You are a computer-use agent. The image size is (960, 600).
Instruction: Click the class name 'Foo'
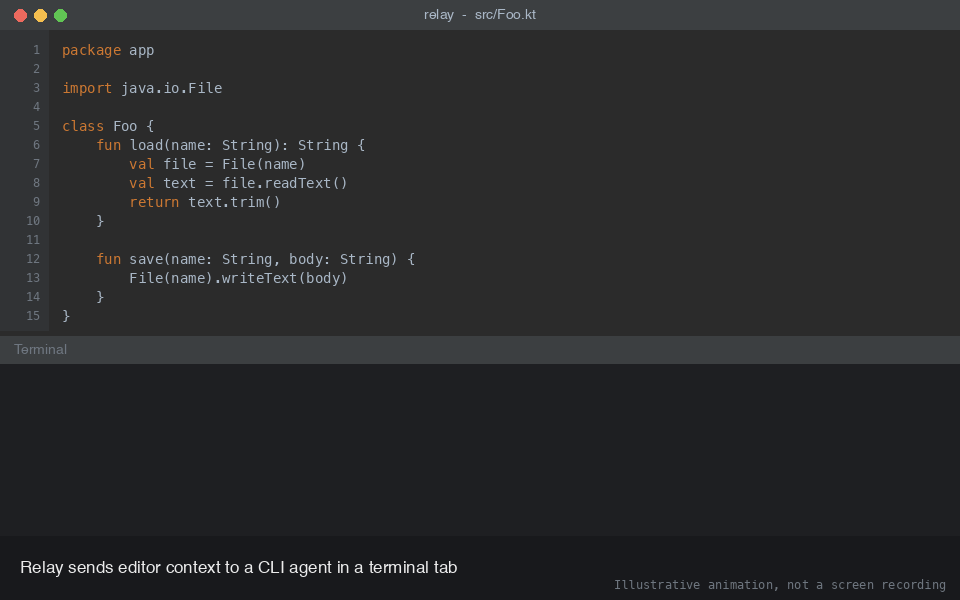click(x=125, y=126)
